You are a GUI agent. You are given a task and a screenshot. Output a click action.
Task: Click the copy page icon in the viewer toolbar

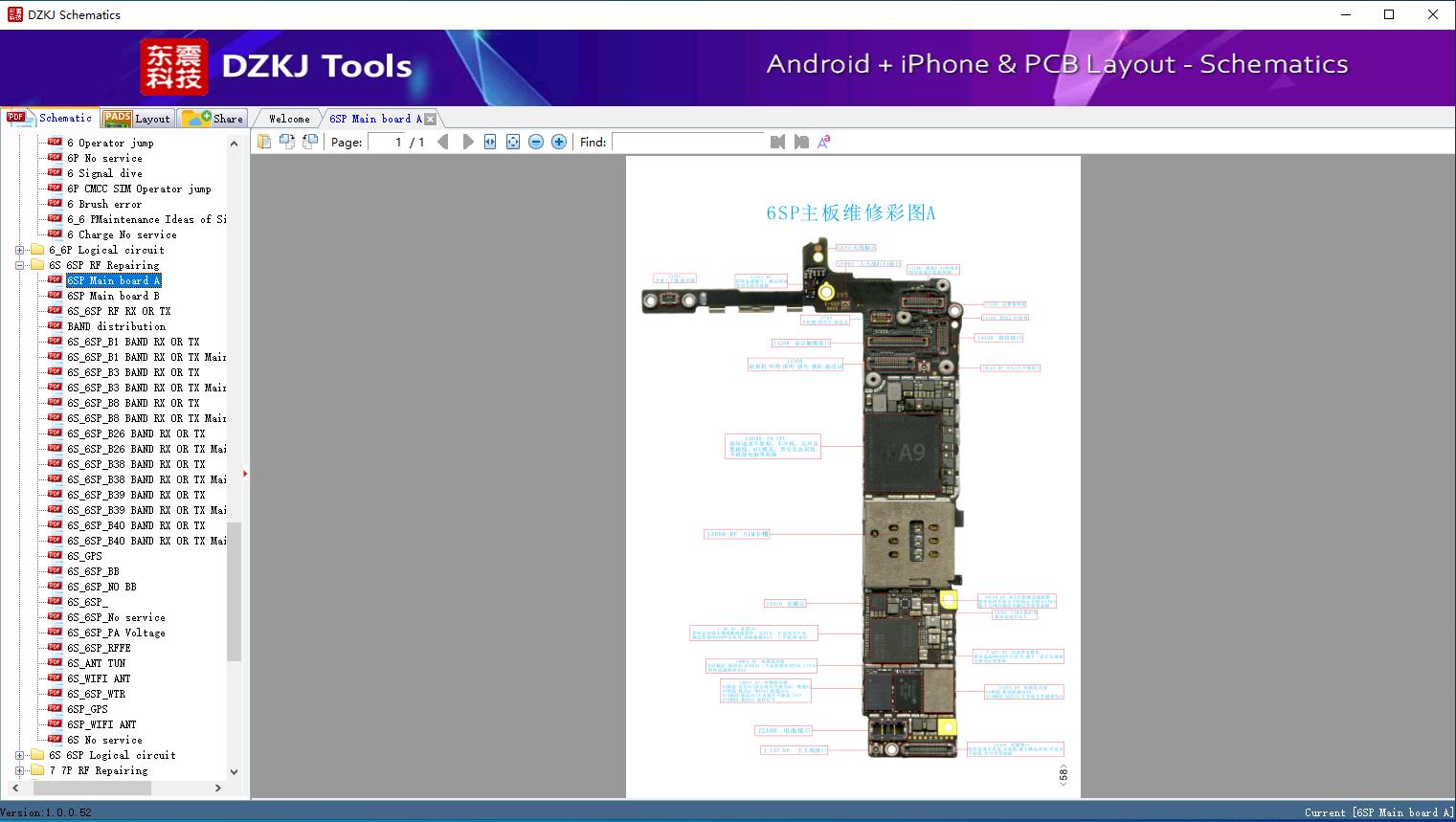[x=264, y=142]
